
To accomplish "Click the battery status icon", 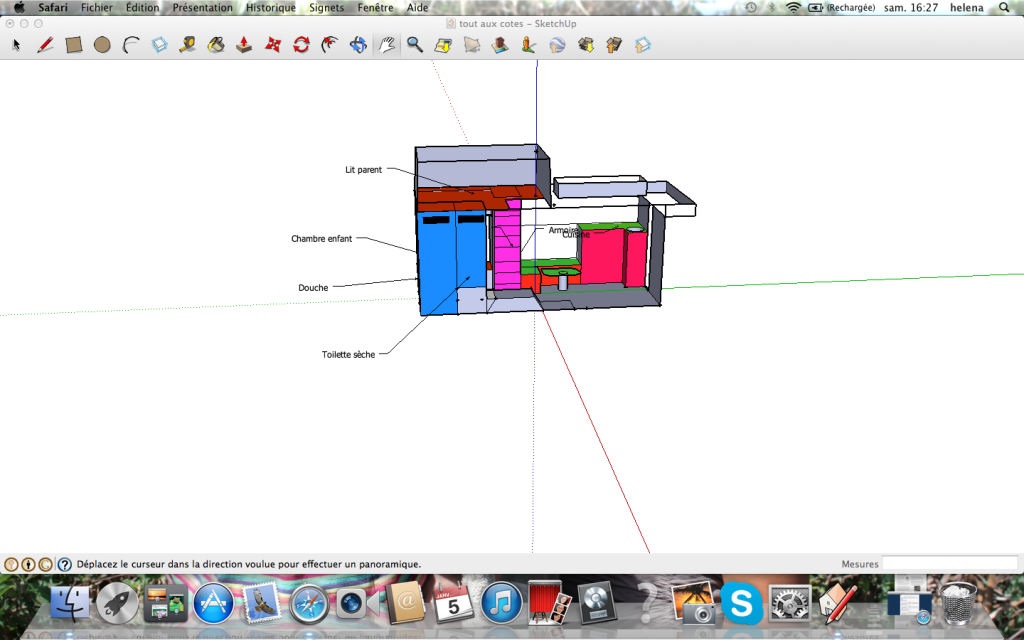I will 816,8.
